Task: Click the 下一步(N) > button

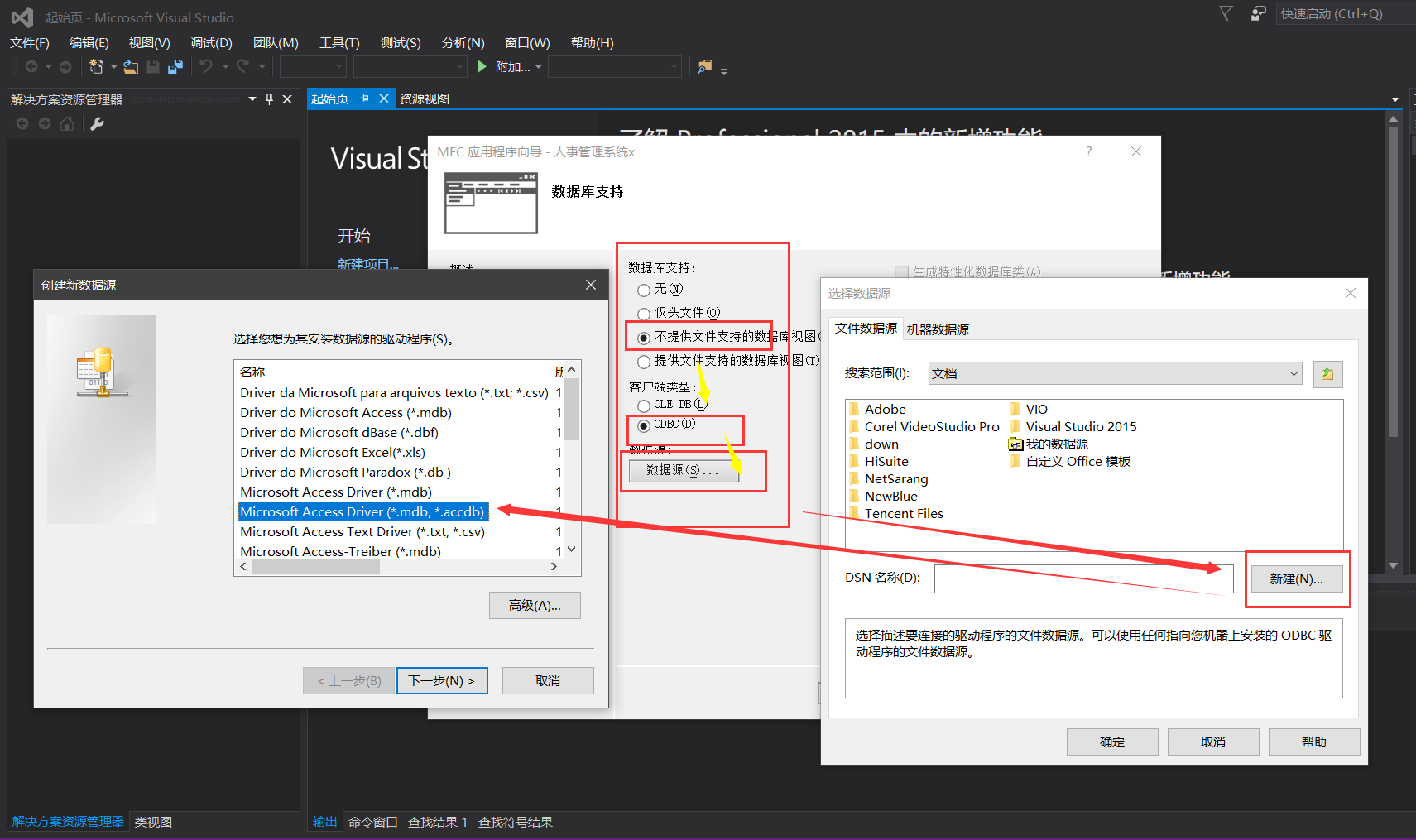Action: [x=442, y=680]
